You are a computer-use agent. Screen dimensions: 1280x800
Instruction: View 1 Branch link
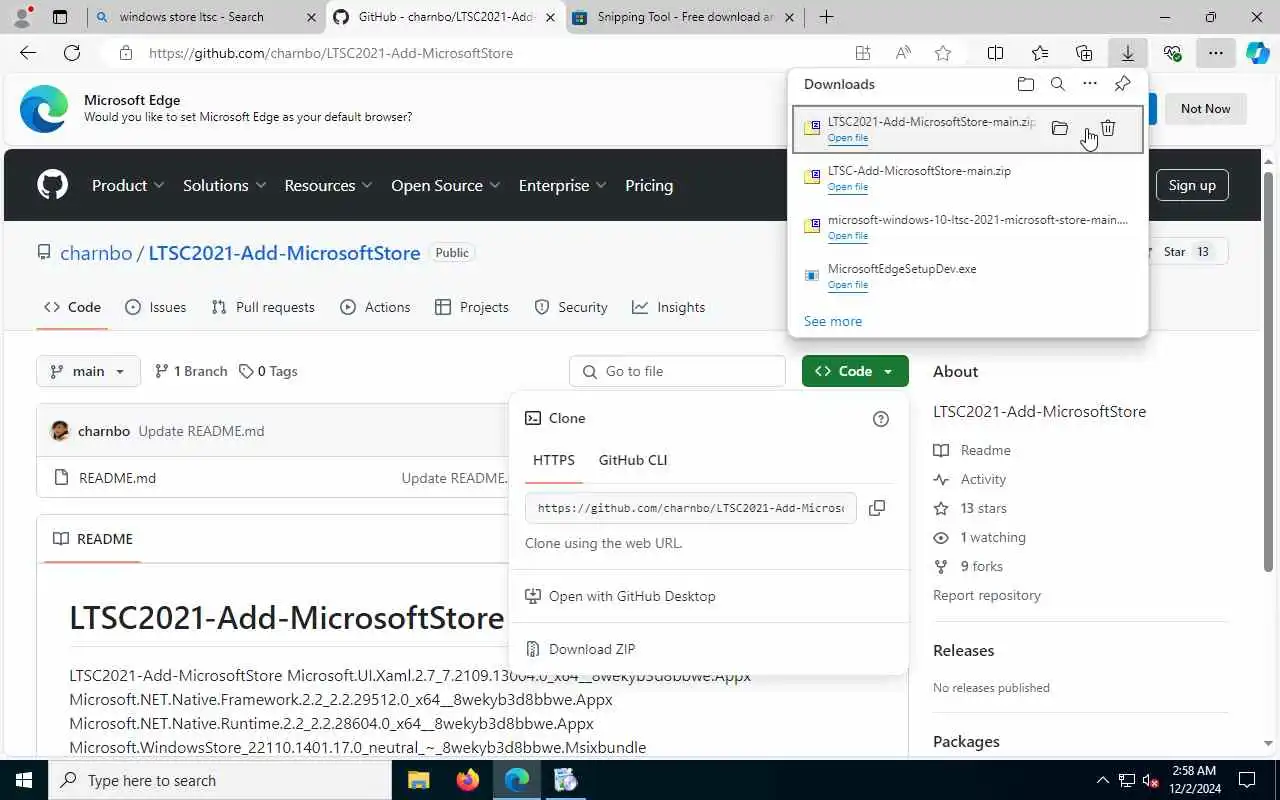click(x=191, y=371)
